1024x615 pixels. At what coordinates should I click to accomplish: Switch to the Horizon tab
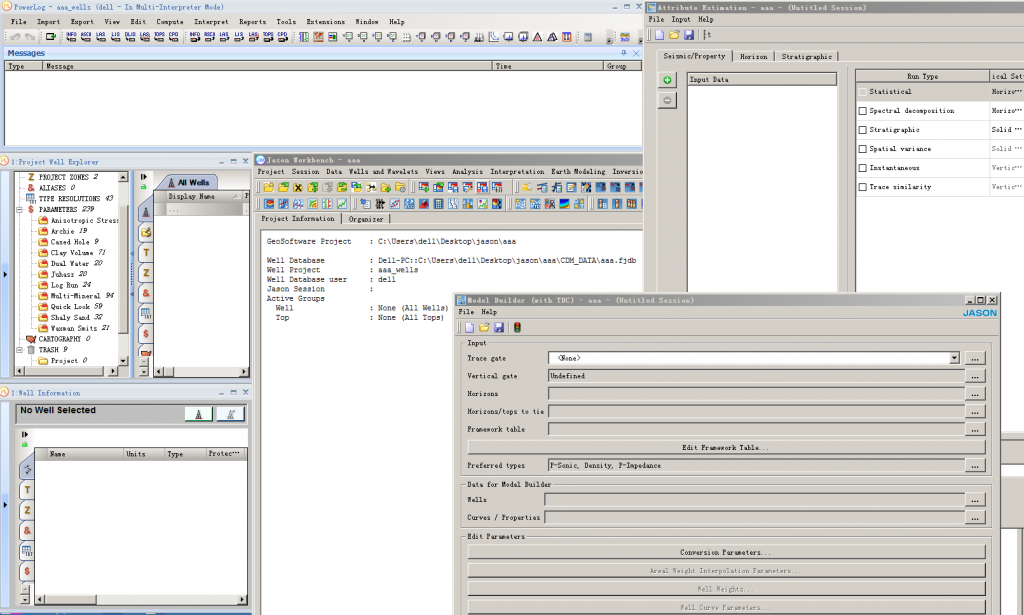pyautogui.click(x=754, y=57)
